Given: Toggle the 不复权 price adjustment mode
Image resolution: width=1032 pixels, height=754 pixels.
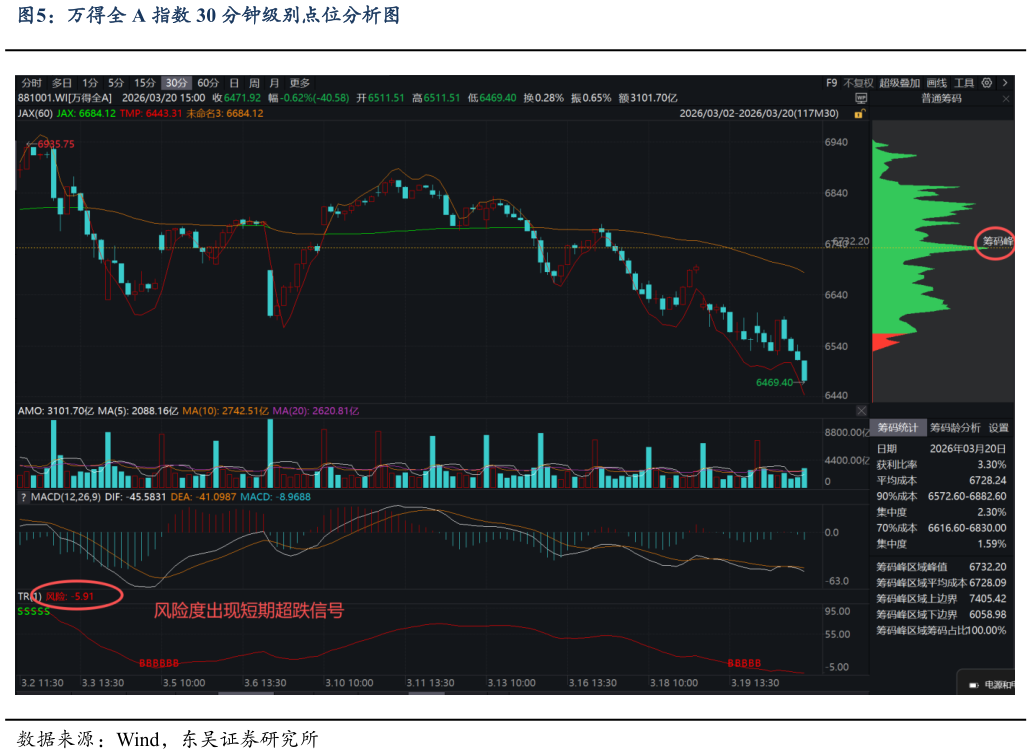Looking at the screenshot, I should coord(859,82).
